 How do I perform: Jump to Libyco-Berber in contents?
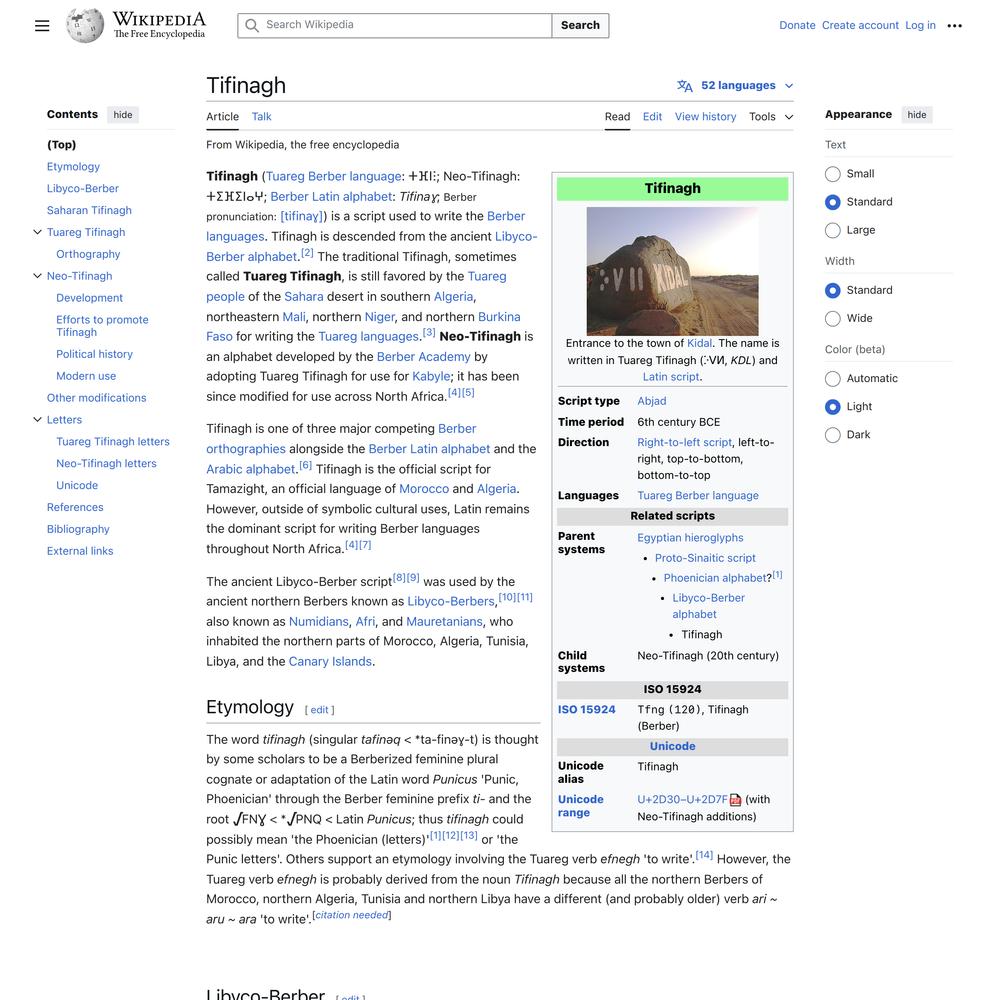83,189
